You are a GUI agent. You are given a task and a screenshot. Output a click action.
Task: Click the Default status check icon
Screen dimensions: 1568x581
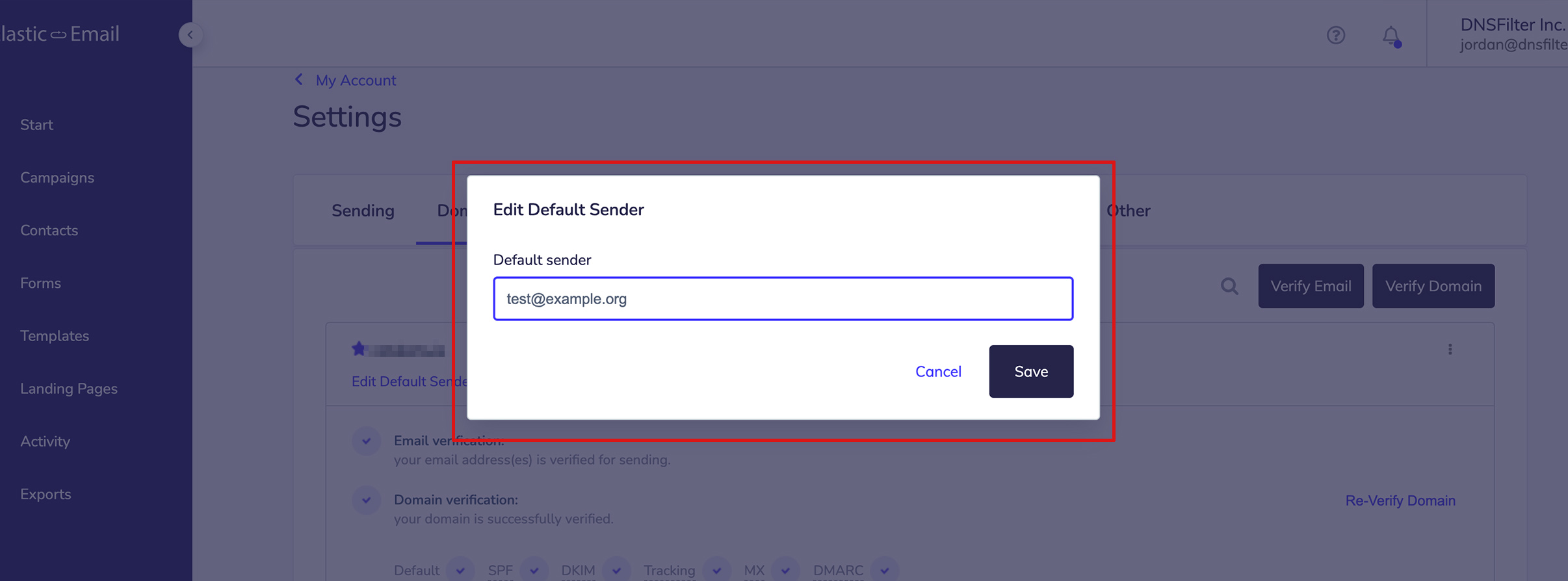(x=460, y=570)
